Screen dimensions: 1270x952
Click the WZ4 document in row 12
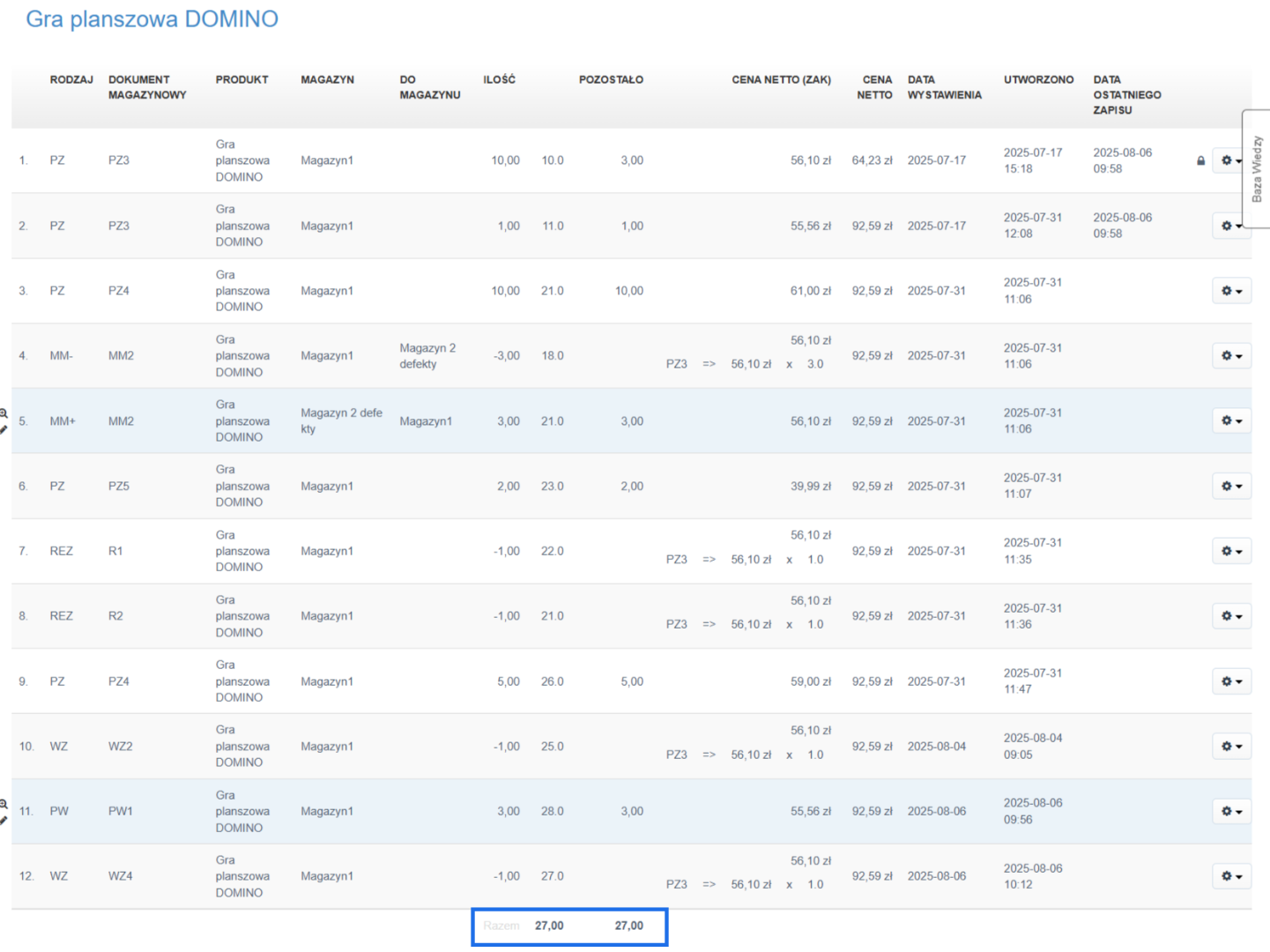pyautogui.click(x=121, y=876)
